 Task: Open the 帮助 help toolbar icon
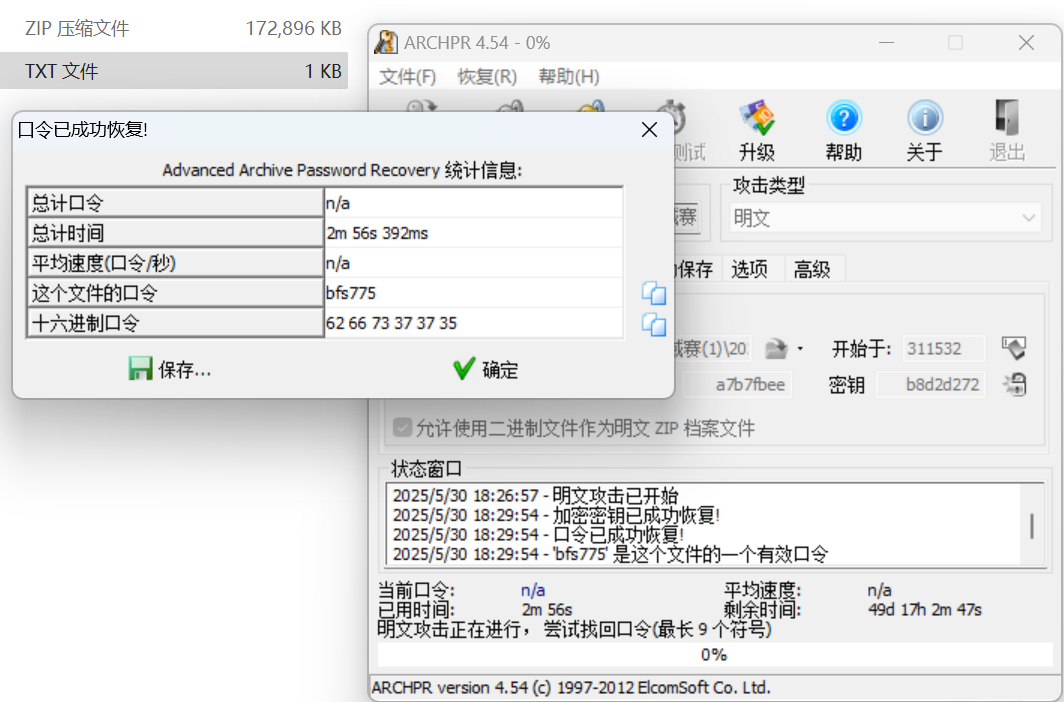[x=843, y=119]
